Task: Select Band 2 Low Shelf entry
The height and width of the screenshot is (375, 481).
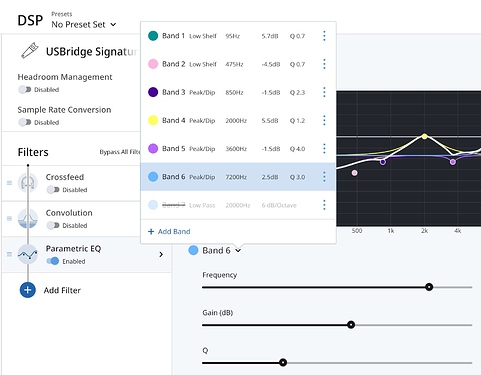Action: [x=238, y=64]
